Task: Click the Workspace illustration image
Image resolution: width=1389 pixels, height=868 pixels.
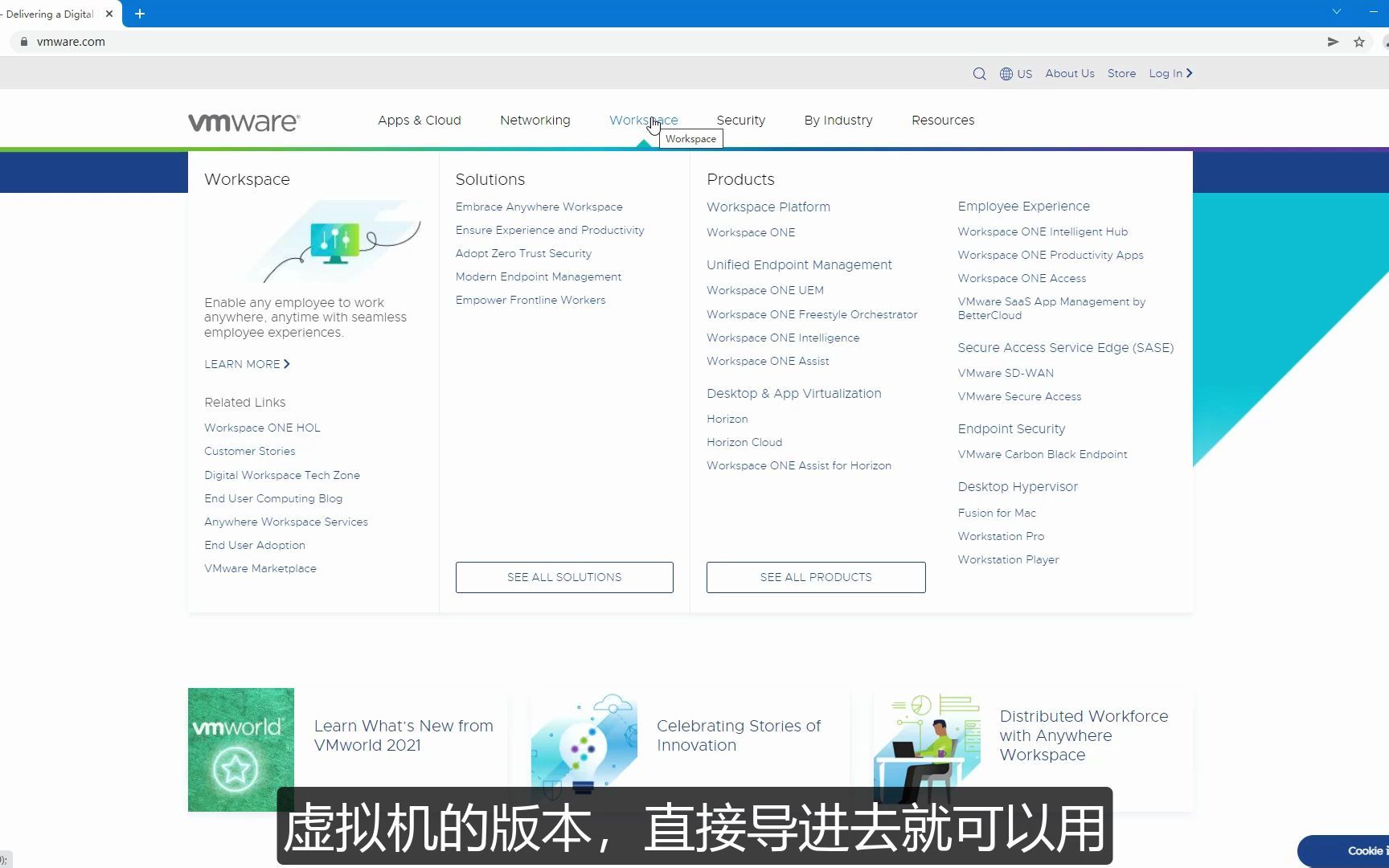Action: (336, 241)
